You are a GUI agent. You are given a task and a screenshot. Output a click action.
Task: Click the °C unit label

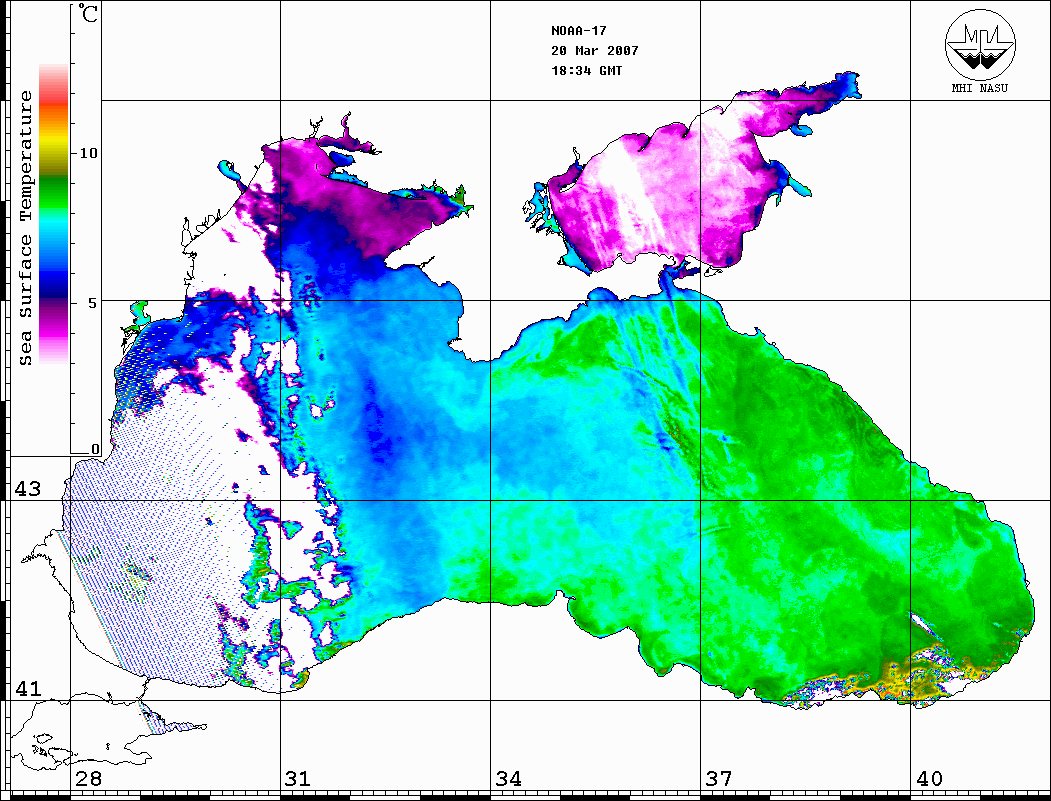tap(88, 13)
